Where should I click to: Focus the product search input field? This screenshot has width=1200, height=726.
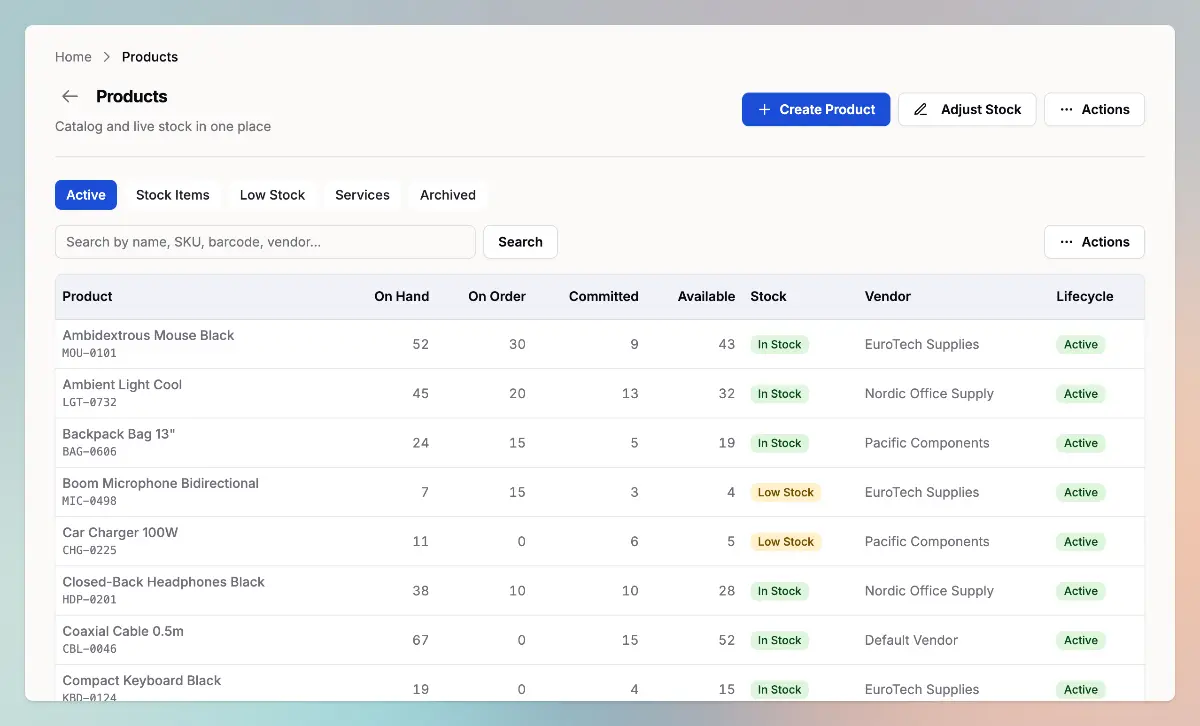pyautogui.click(x=265, y=242)
